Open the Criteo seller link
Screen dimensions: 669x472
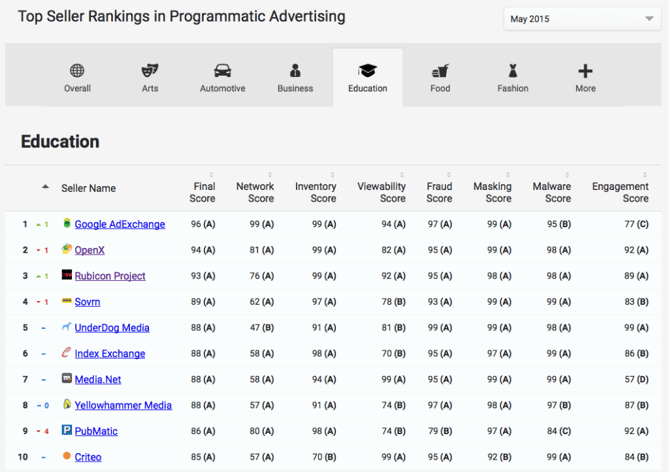coord(88,457)
